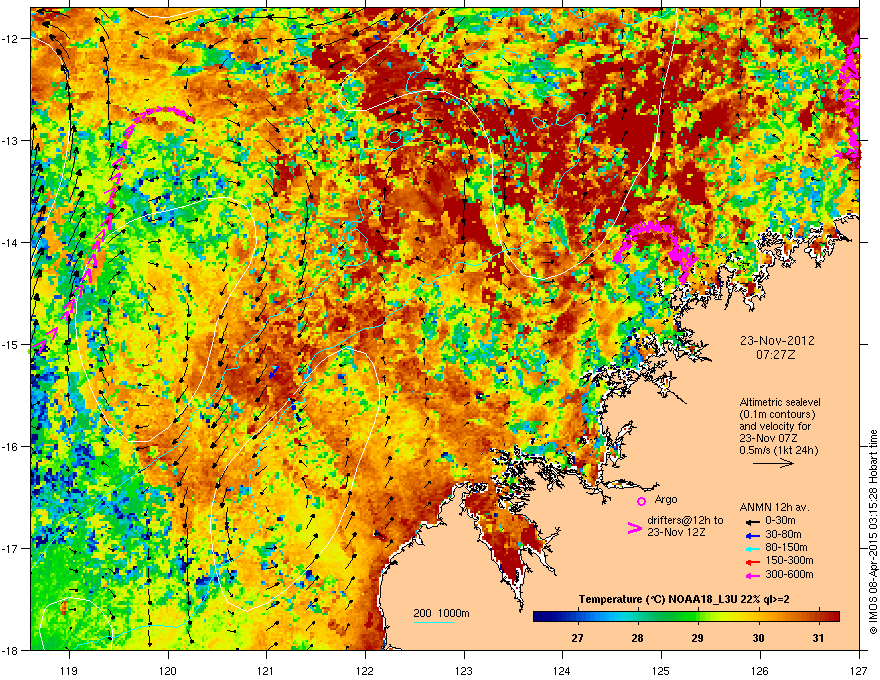Viewport: 880px width, 680px height.
Task: Click the longitude axis label 121
Action: coord(266,670)
